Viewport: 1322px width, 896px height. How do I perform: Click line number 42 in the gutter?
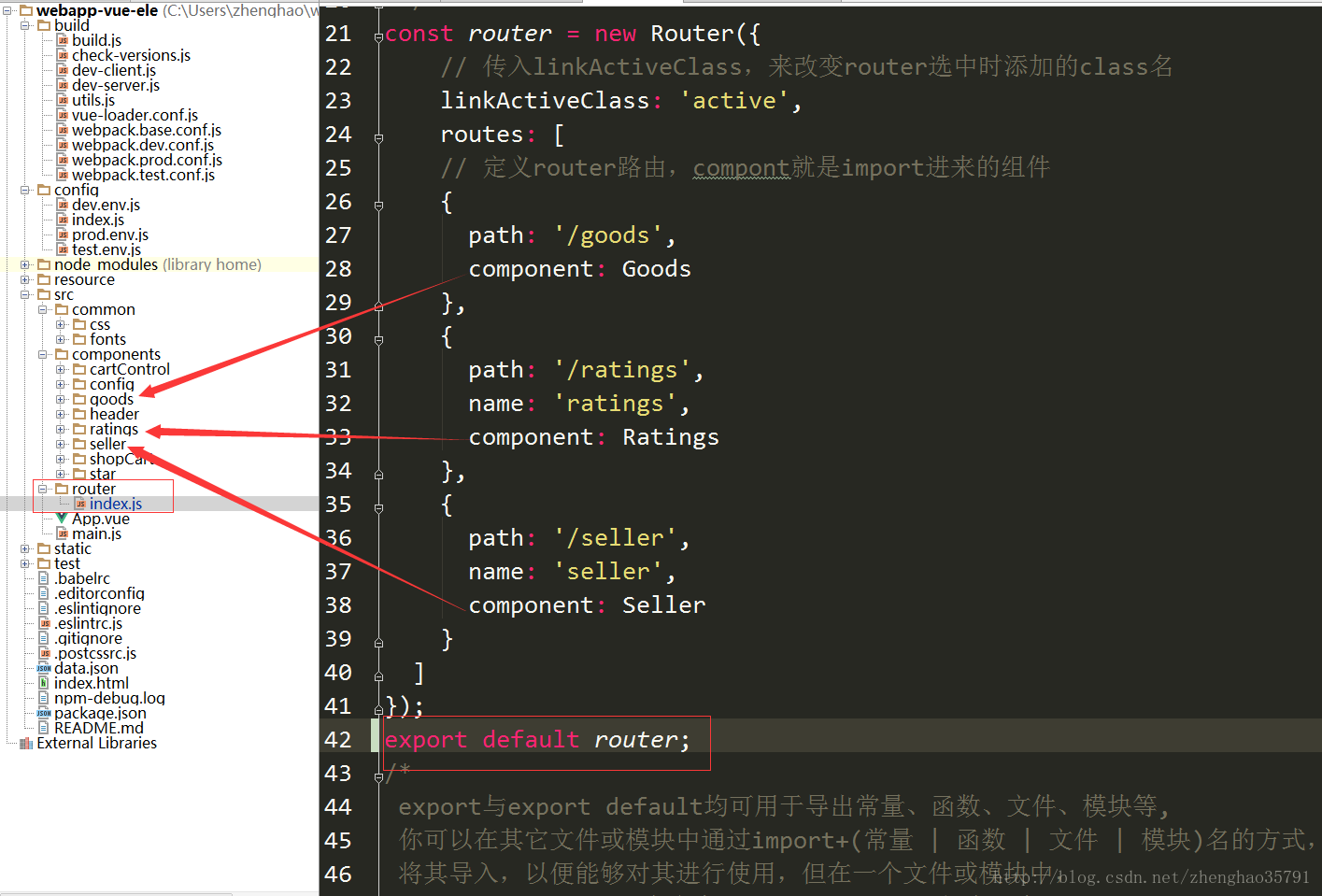tap(338, 740)
